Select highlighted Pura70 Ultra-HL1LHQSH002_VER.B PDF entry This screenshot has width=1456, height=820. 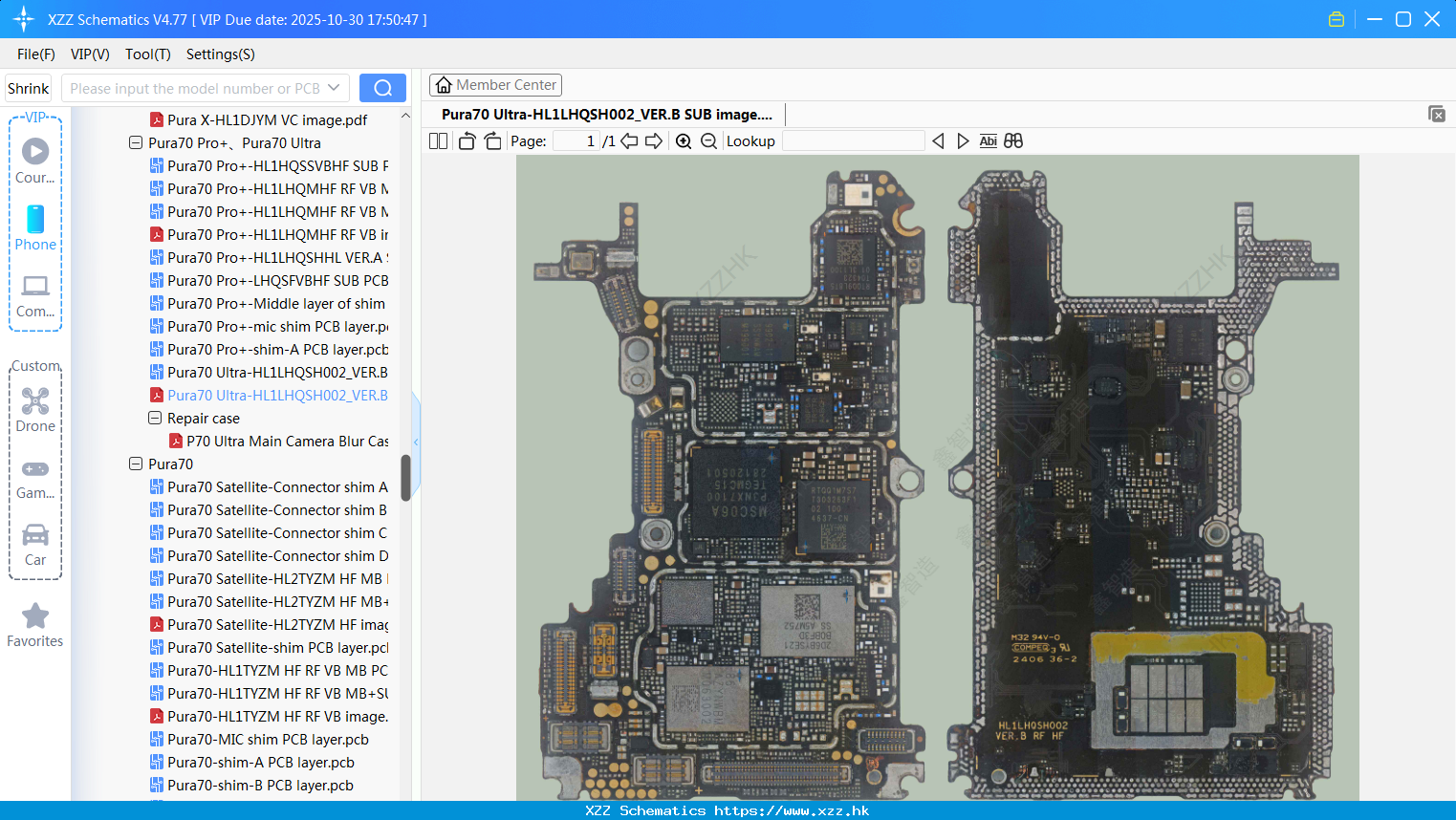pos(269,395)
